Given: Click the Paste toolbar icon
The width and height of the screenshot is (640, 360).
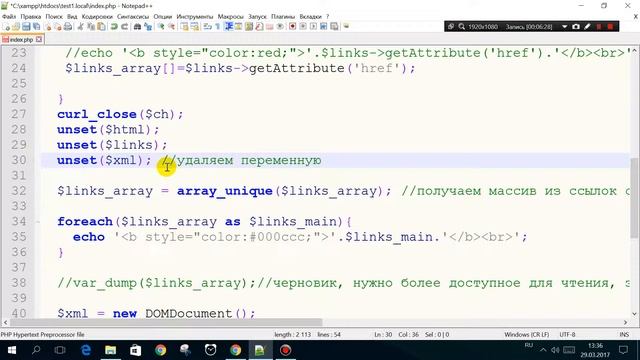Looking at the screenshot, I should [x=101, y=27].
